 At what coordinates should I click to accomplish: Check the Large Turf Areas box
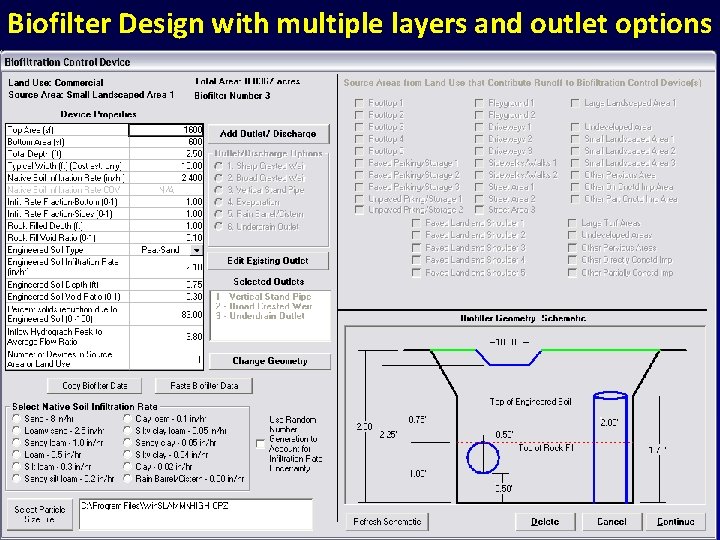[x=572, y=223]
